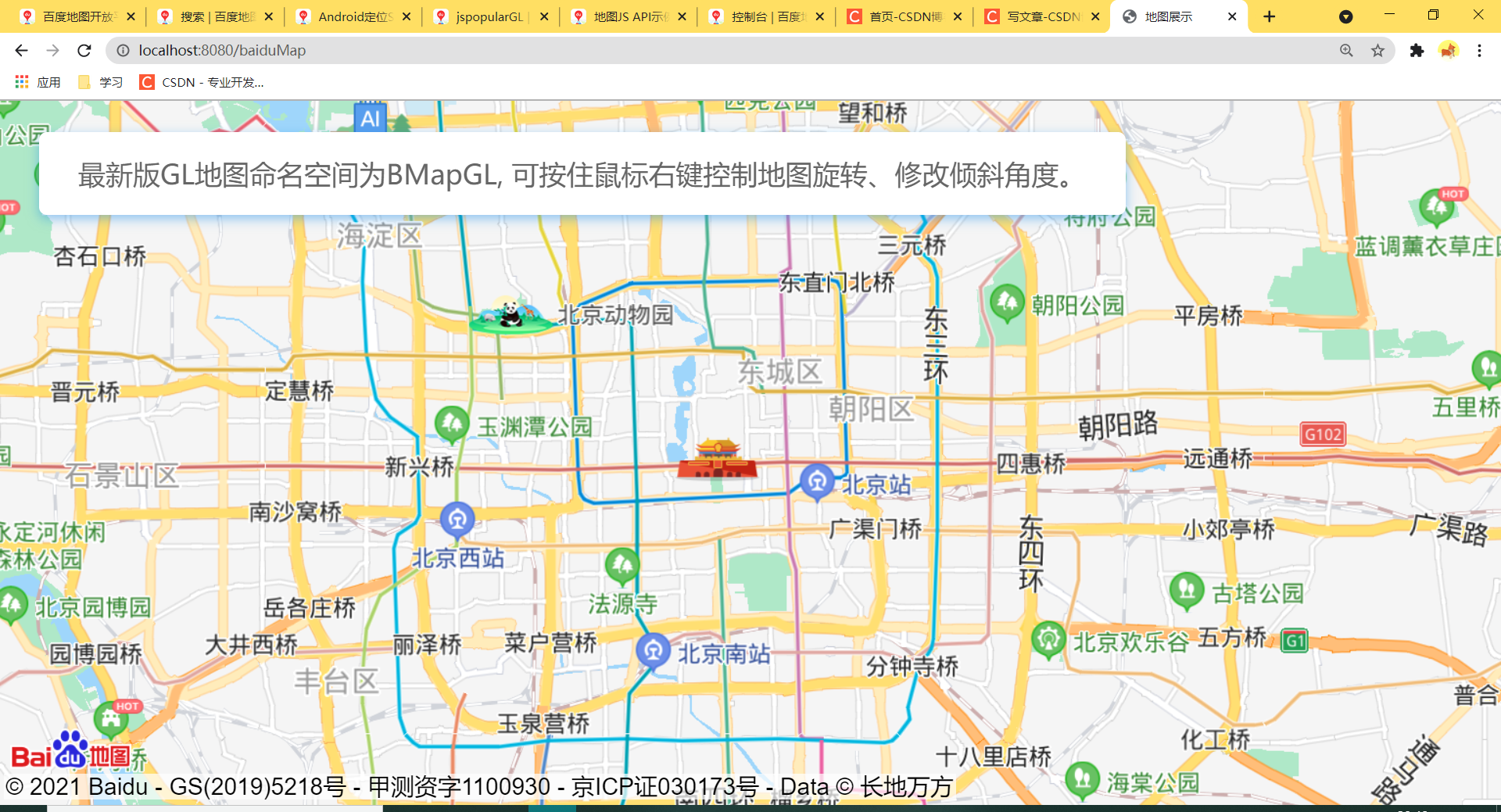
Task: Click the G102 road shield label
Action: coord(1323,435)
